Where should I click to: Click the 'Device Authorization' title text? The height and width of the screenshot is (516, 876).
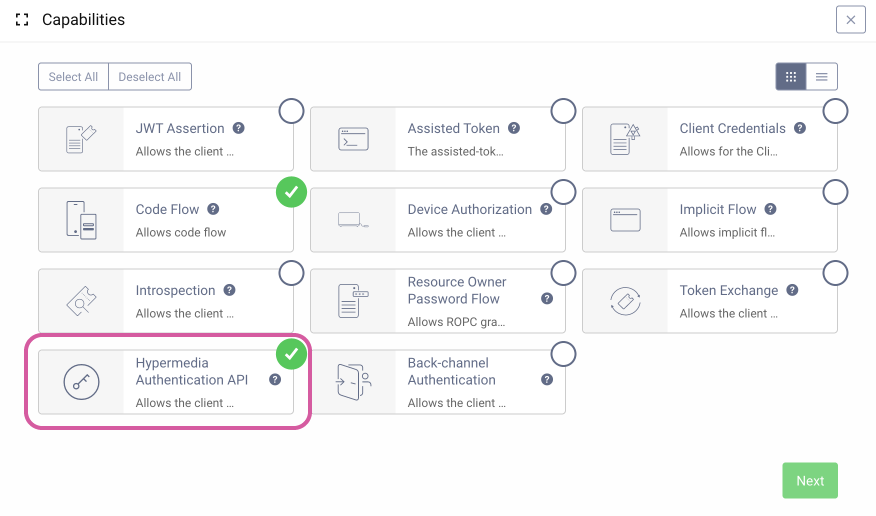click(469, 209)
